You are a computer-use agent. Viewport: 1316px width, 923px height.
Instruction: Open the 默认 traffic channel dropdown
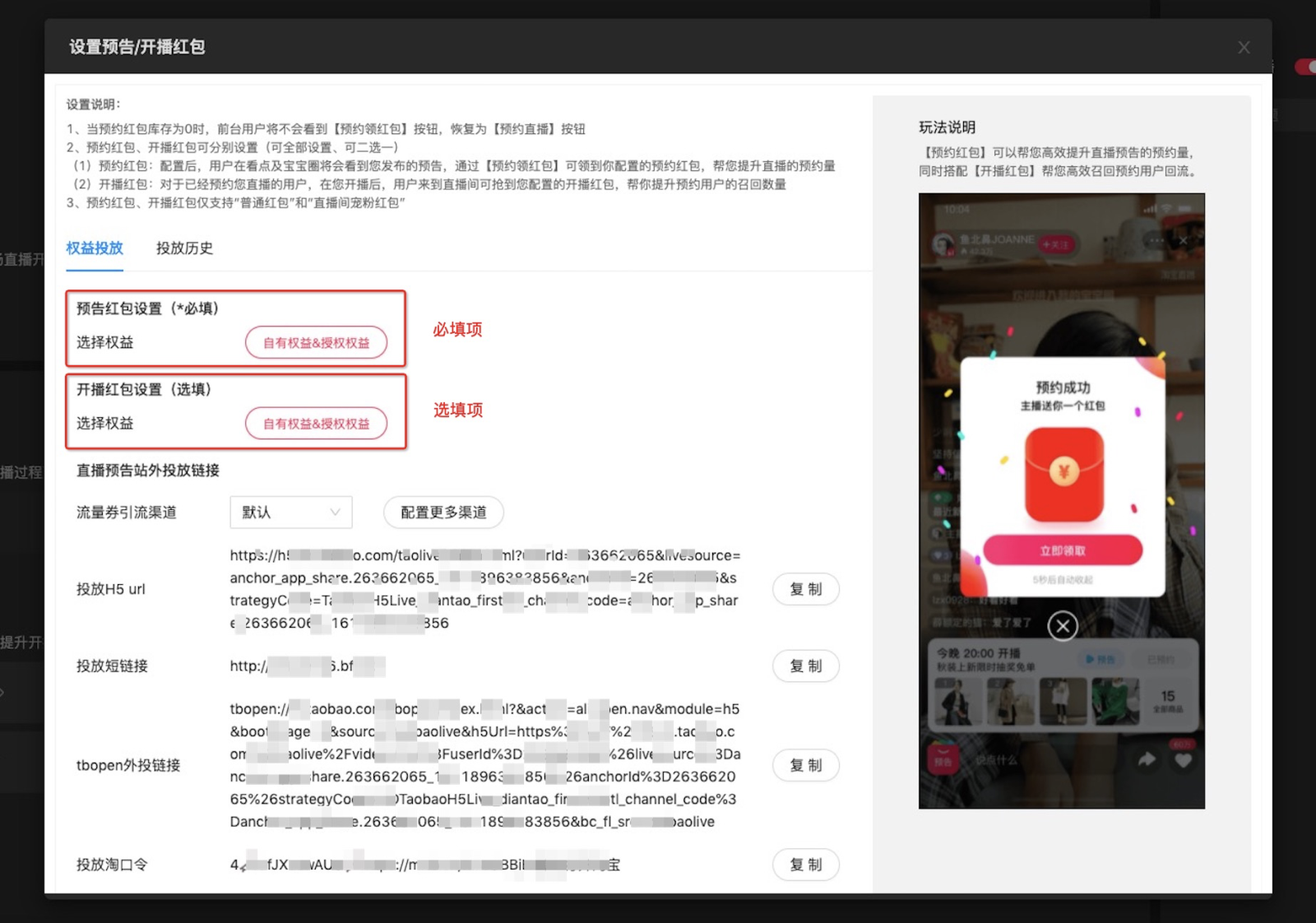290,512
